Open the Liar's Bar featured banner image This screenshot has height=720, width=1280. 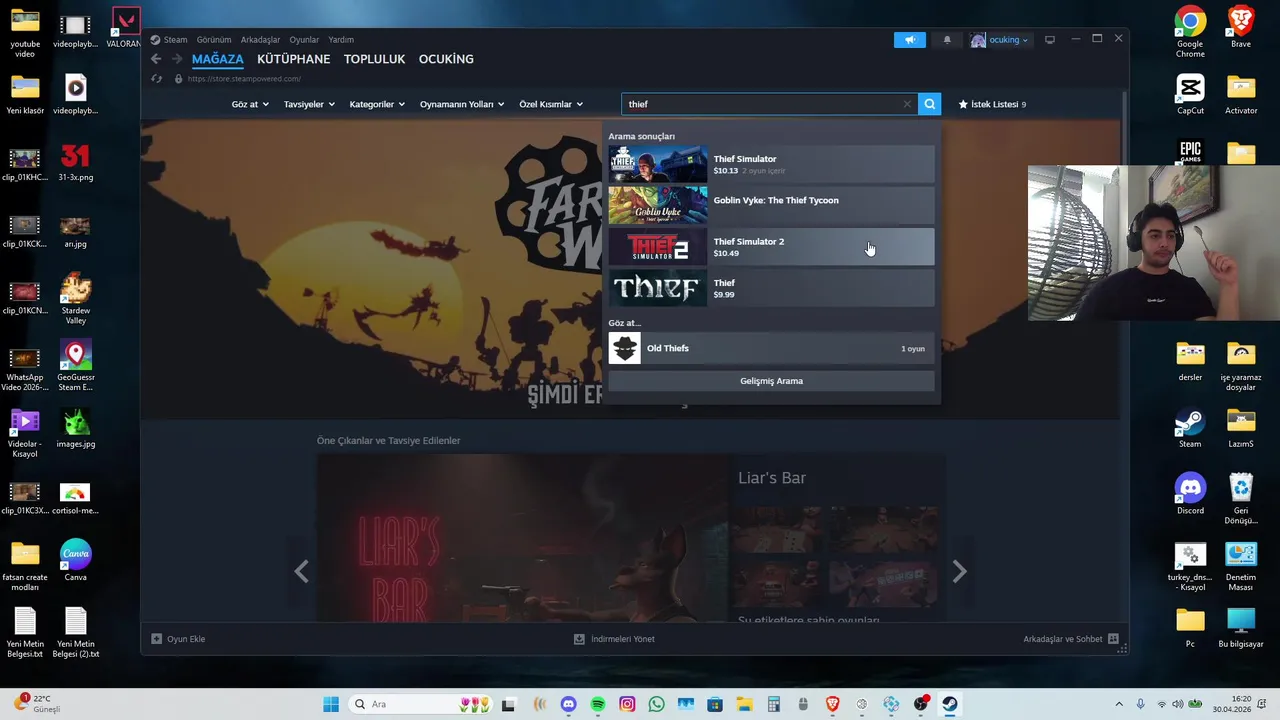click(522, 538)
